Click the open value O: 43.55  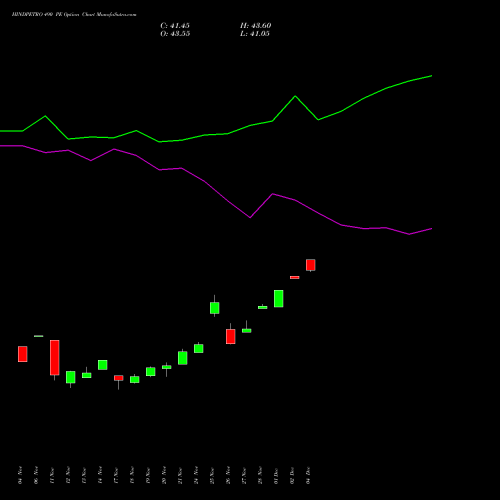click(175, 34)
